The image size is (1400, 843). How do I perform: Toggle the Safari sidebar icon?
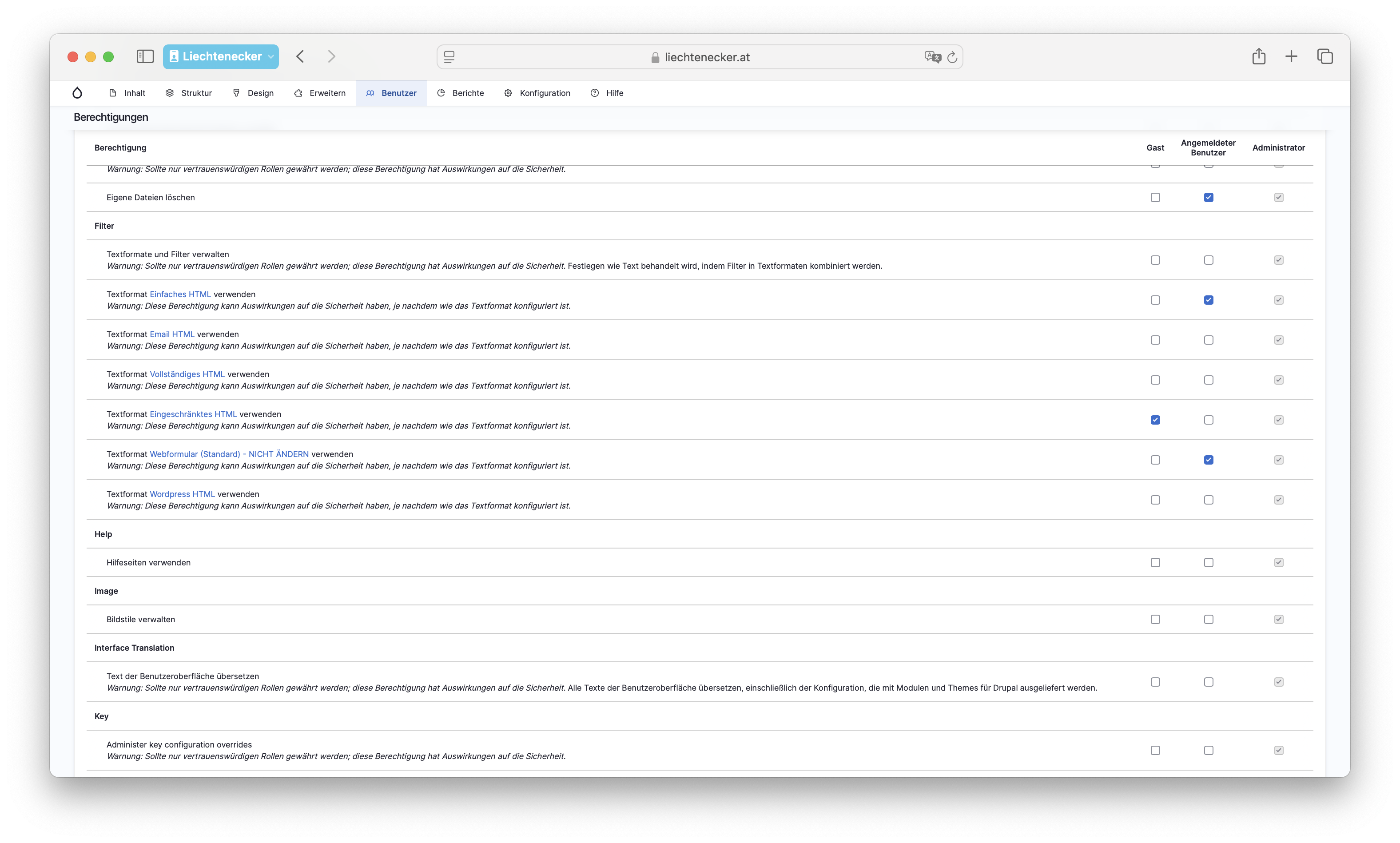[145, 56]
